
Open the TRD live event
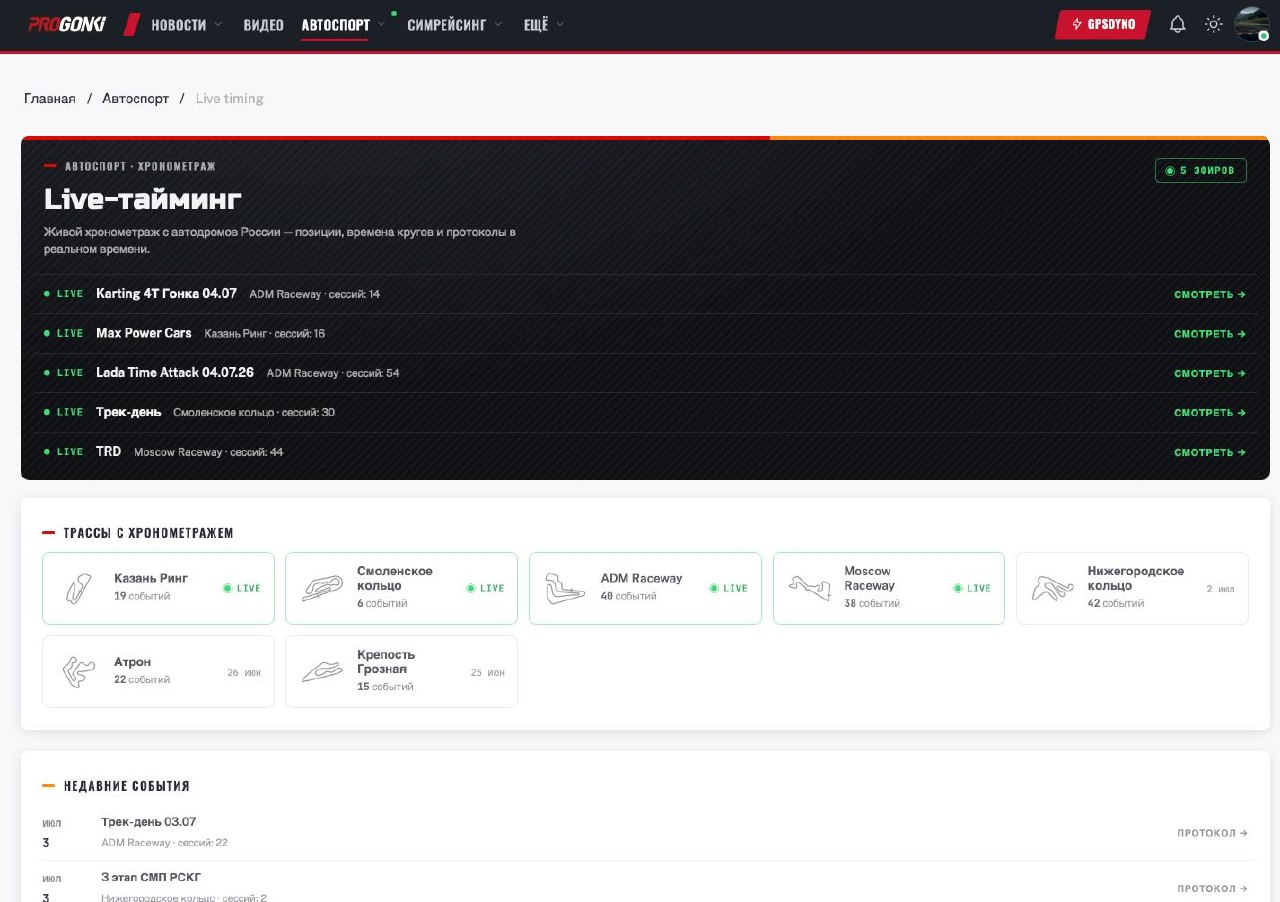coord(108,451)
